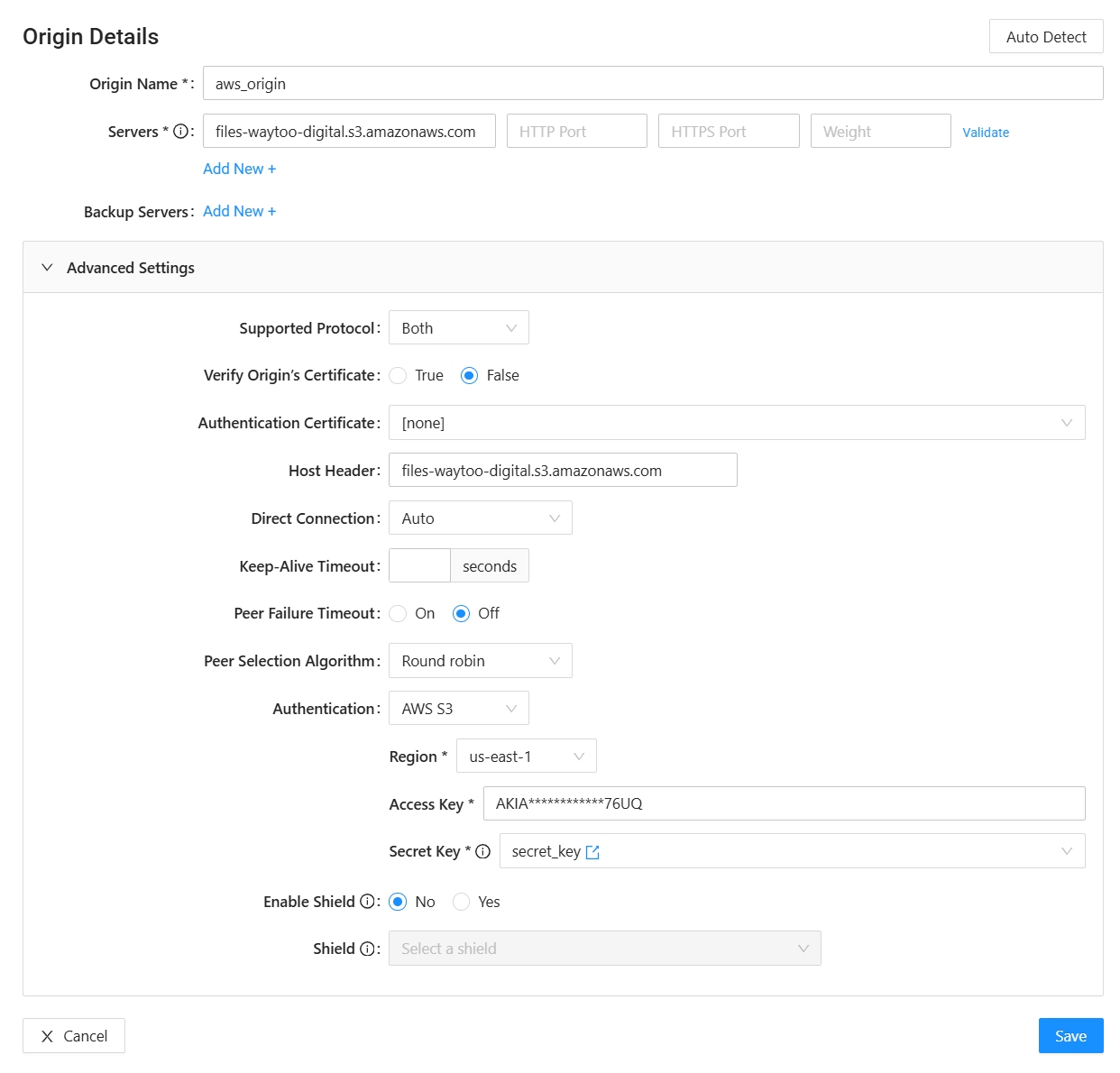The width and height of the screenshot is (1120, 1073).
Task: Click the Save button
Action: click(x=1071, y=1036)
